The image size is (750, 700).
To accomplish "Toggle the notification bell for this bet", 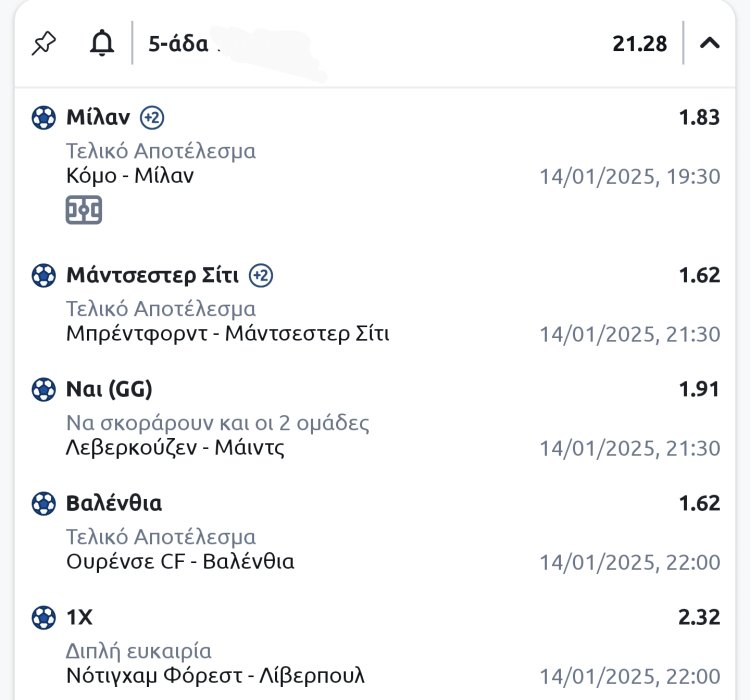I will pos(101,43).
